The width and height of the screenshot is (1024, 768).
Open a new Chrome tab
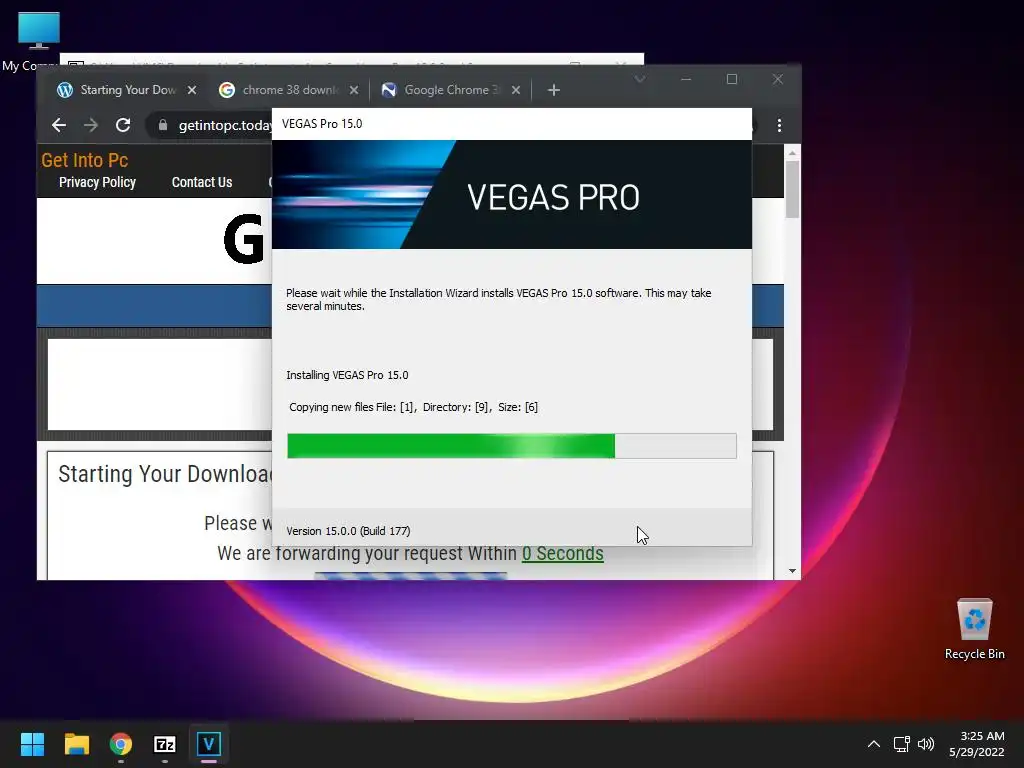click(554, 90)
